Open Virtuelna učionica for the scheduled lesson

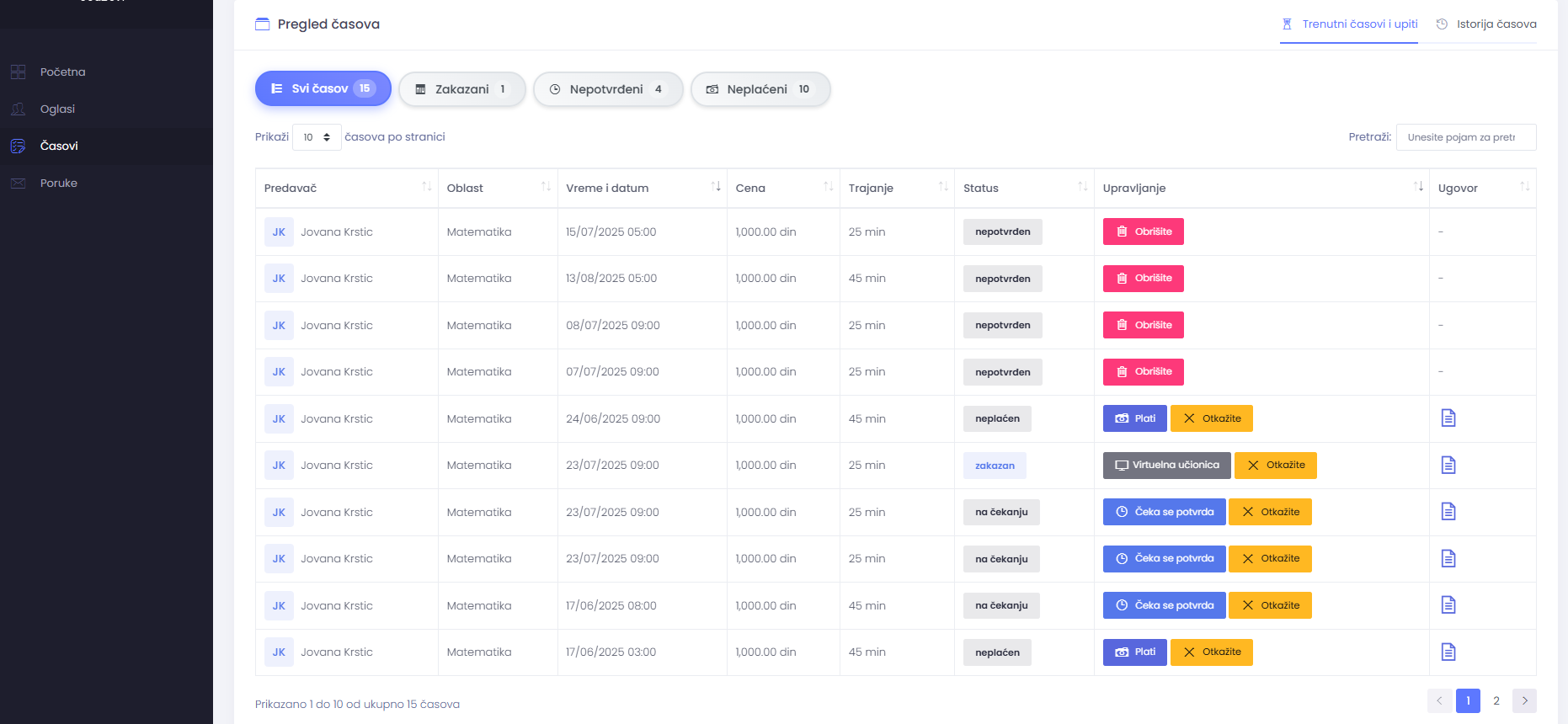pos(1167,465)
